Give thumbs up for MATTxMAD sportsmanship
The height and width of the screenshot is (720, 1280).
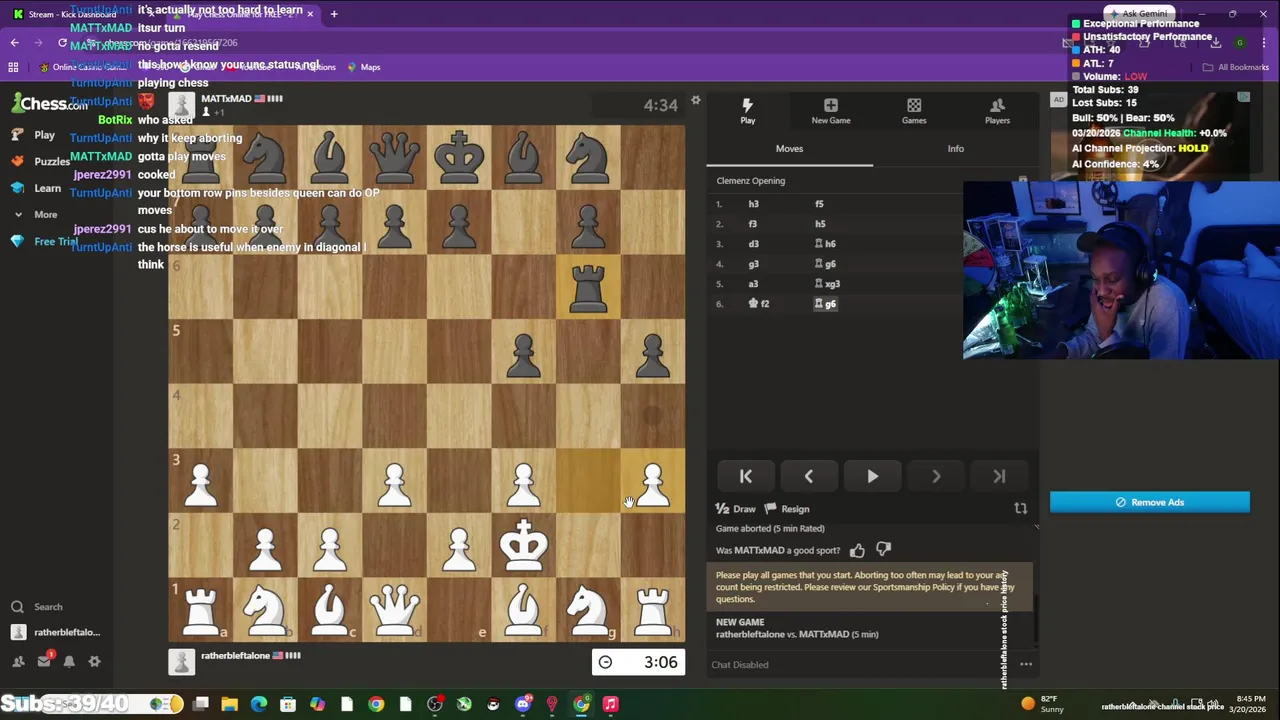pos(857,550)
